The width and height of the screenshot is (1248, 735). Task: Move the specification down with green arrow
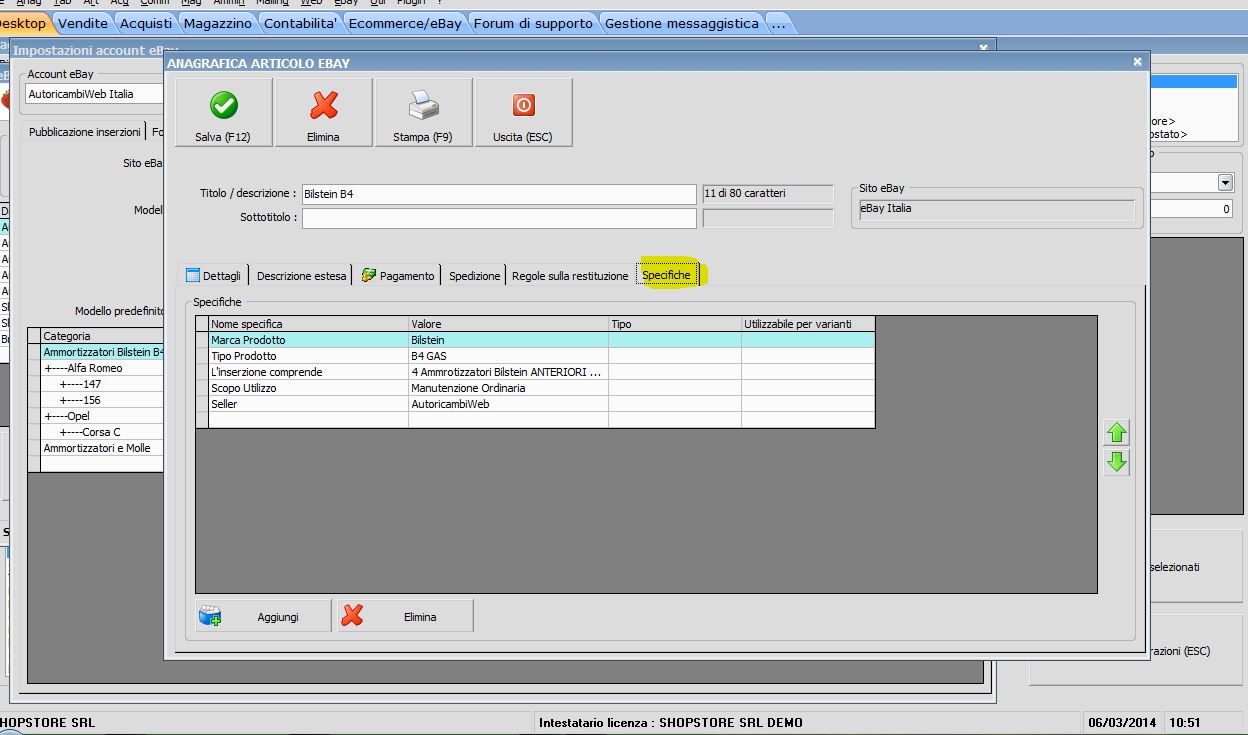point(1117,462)
